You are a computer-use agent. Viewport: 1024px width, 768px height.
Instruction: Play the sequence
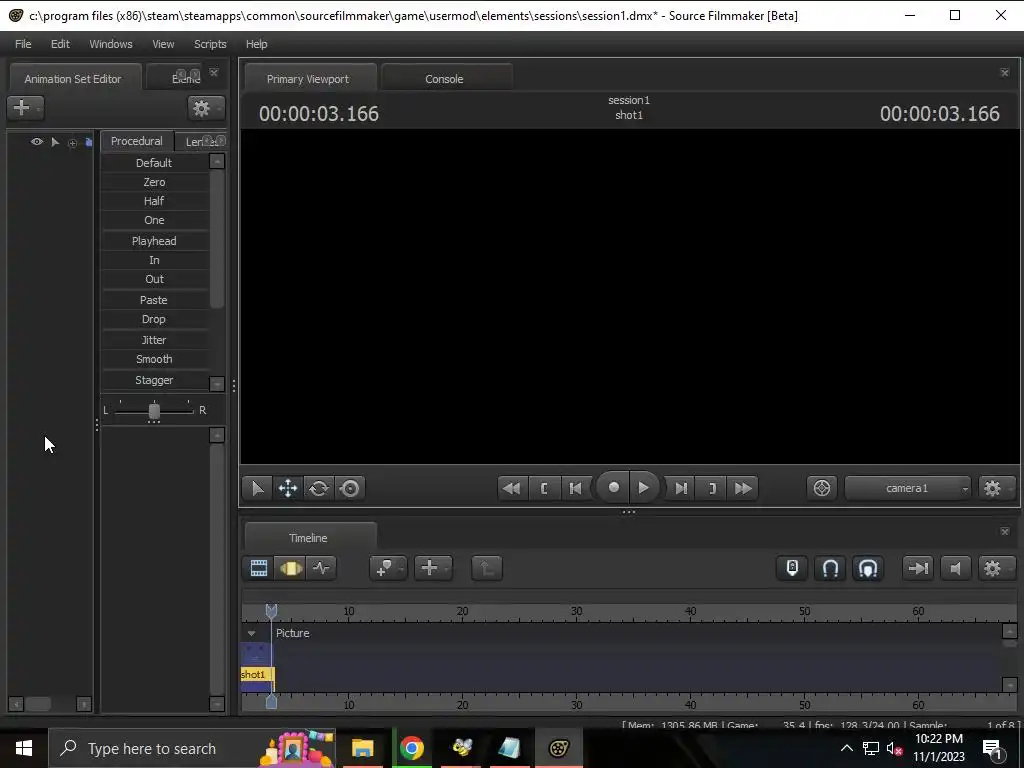tap(643, 487)
